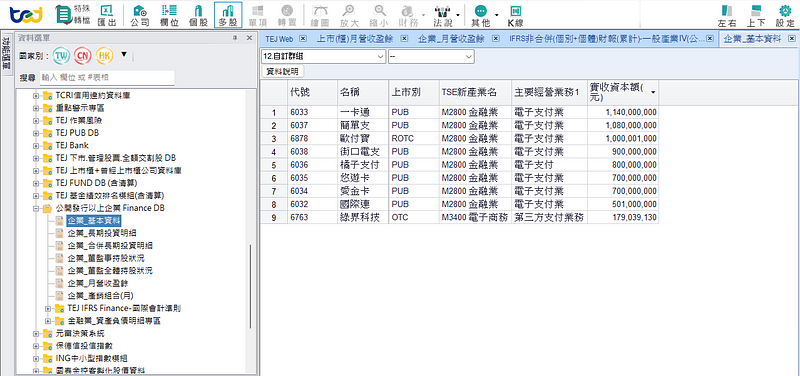Click the TEJ logo
Screen dimensions: 800x376
pyautogui.click(x=27, y=15)
